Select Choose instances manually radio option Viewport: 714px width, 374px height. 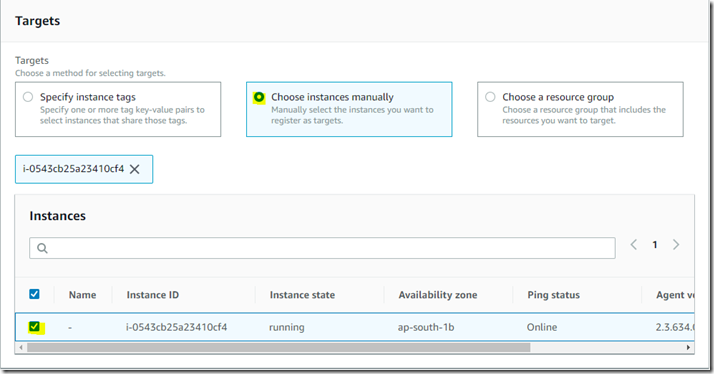[x=259, y=97]
